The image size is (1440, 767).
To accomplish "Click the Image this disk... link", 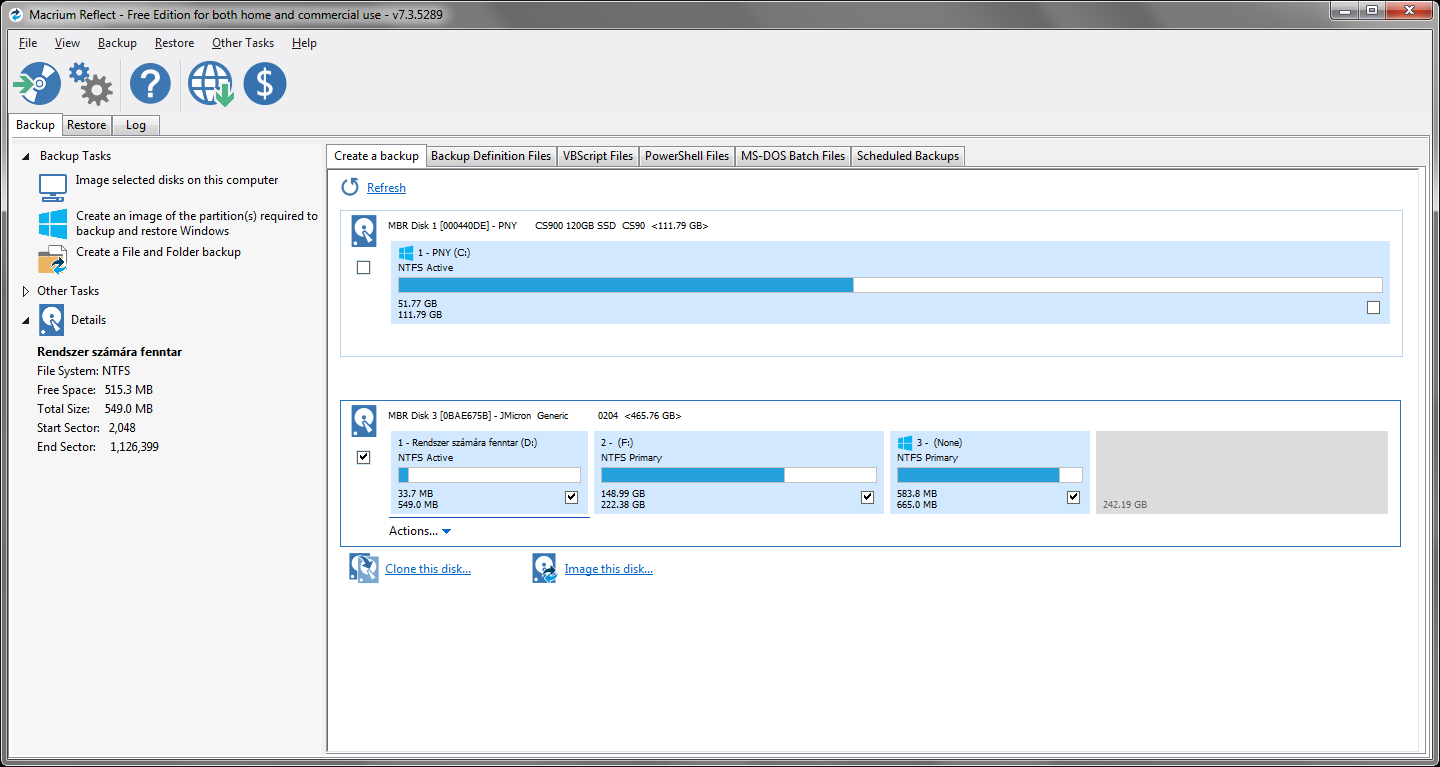I will [609, 569].
